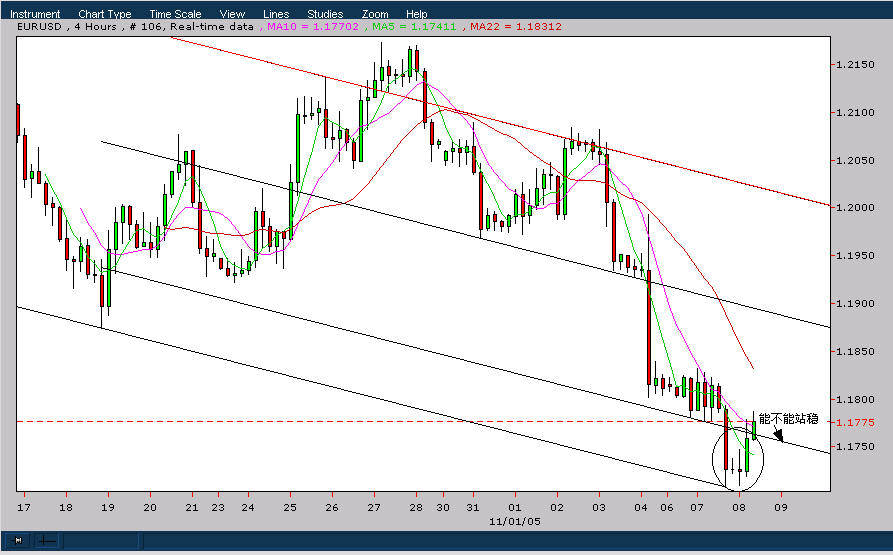Click the 1.2100 price axis label
The height and width of the screenshot is (555, 893).
click(x=855, y=113)
